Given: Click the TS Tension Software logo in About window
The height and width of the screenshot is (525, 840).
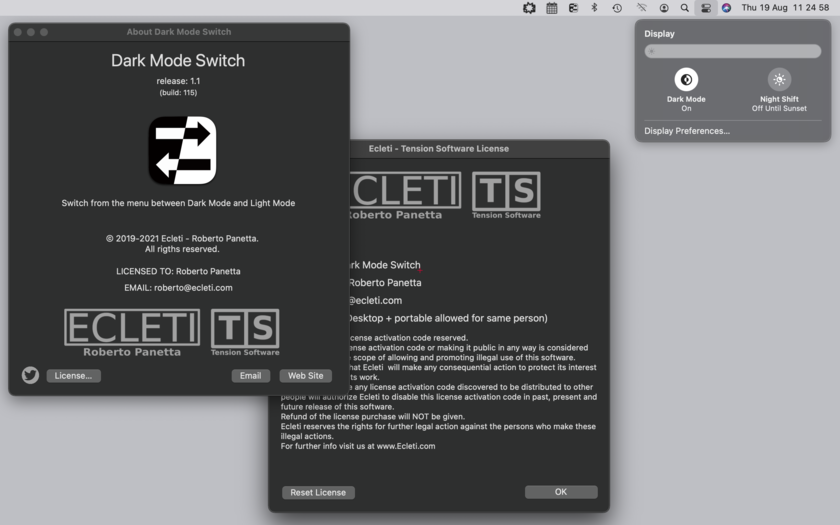Looking at the screenshot, I should (245, 333).
